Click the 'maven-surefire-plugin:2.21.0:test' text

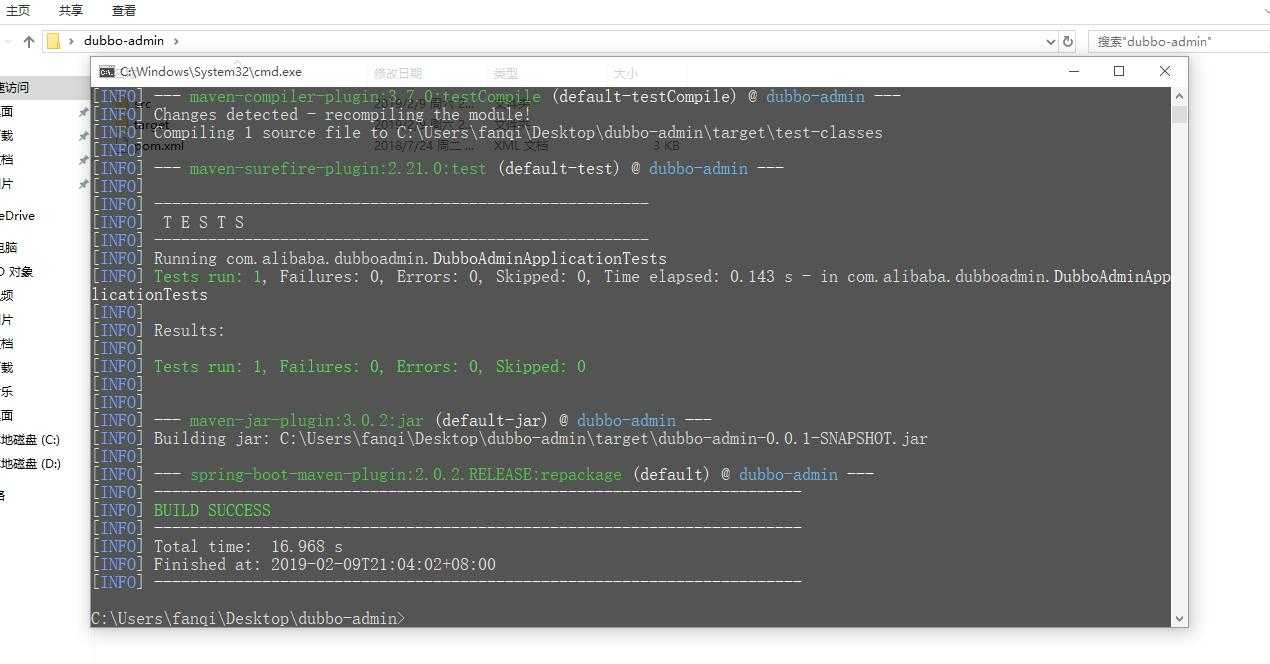click(338, 169)
